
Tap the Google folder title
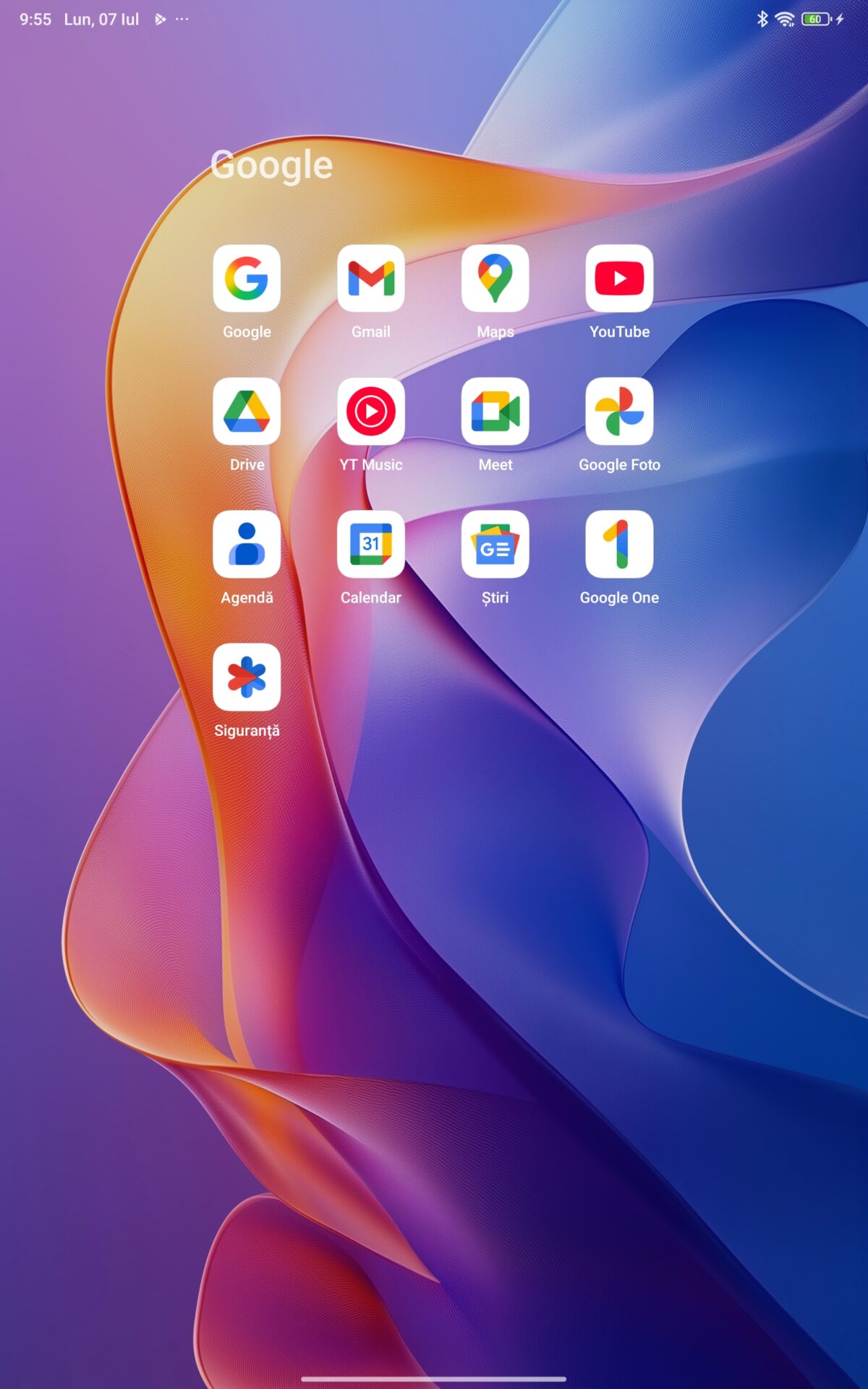[272, 165]
